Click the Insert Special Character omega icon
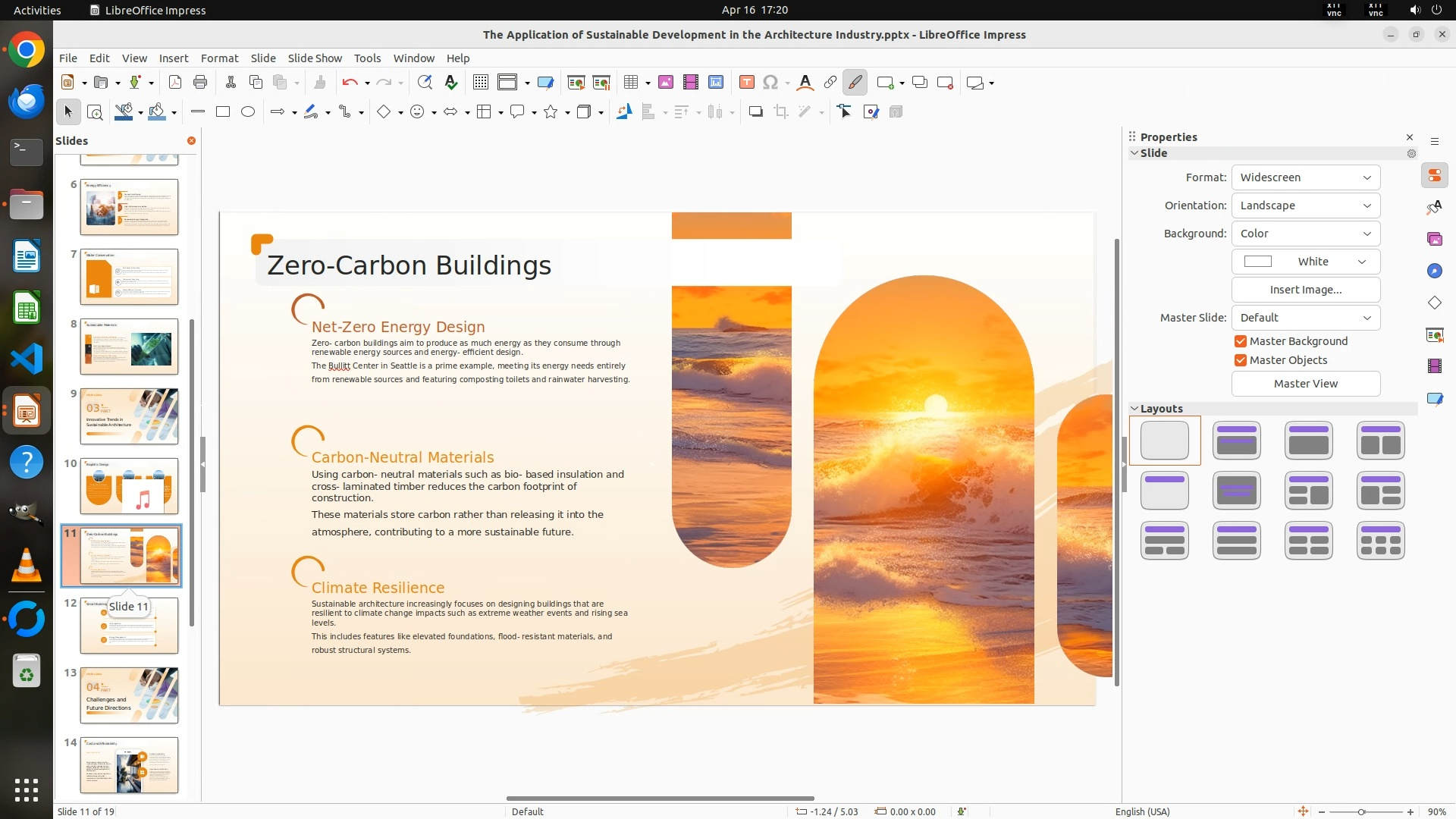 pyautogui.click(x=770, y=83)
